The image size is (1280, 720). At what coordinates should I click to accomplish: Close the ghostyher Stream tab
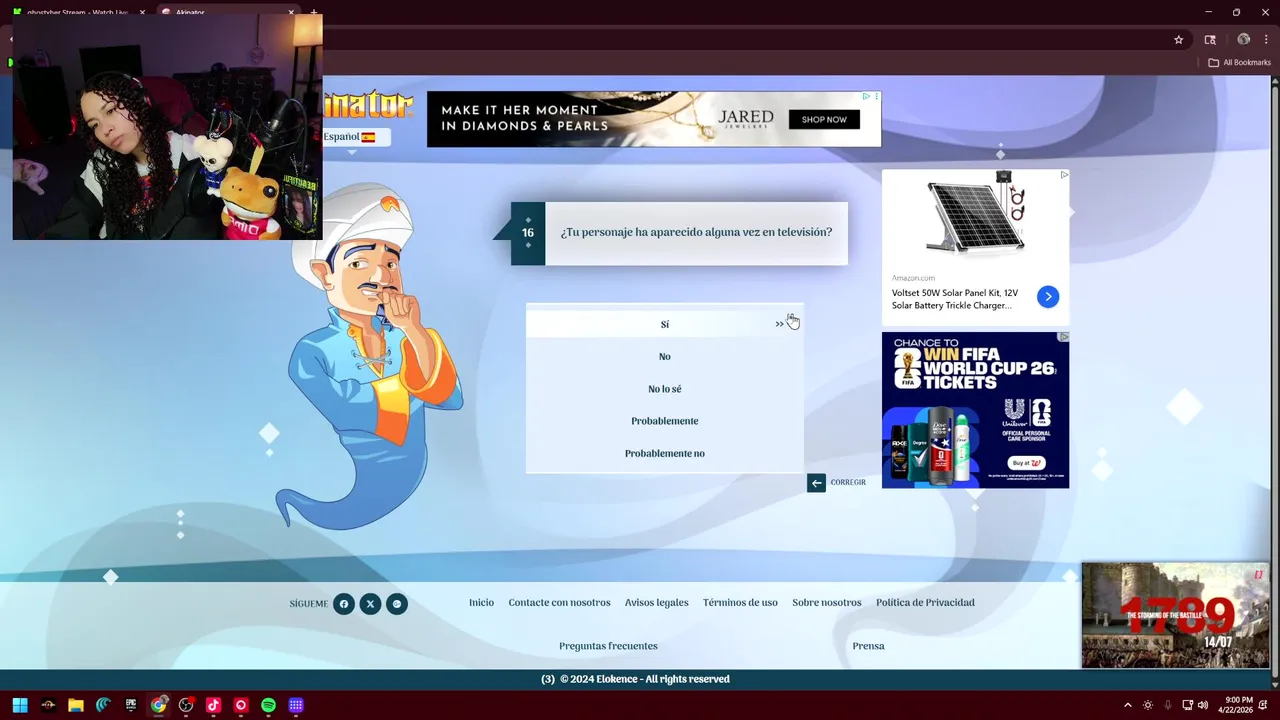142,12
